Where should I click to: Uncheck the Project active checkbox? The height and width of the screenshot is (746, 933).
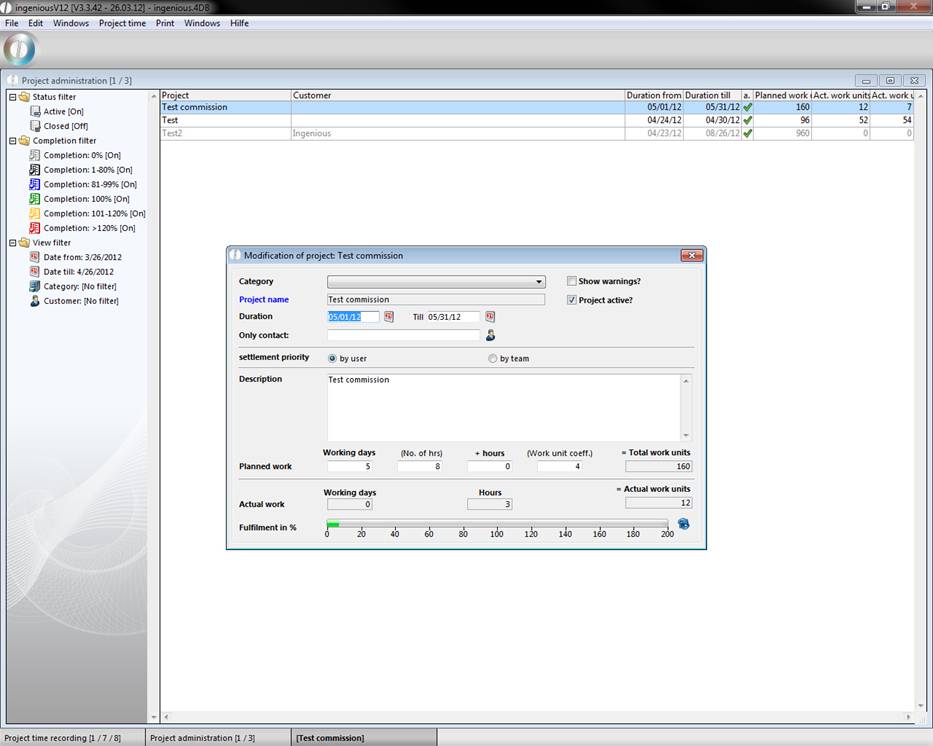coord(572,300)
